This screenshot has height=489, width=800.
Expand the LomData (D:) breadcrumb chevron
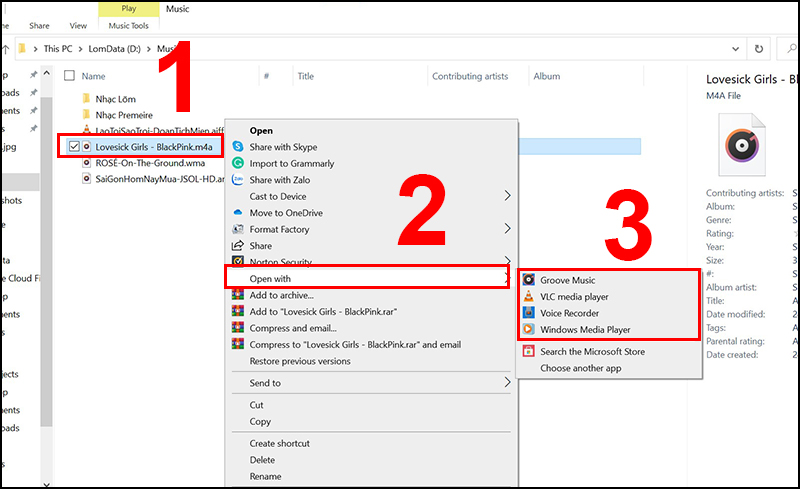[x=148, y=49]
